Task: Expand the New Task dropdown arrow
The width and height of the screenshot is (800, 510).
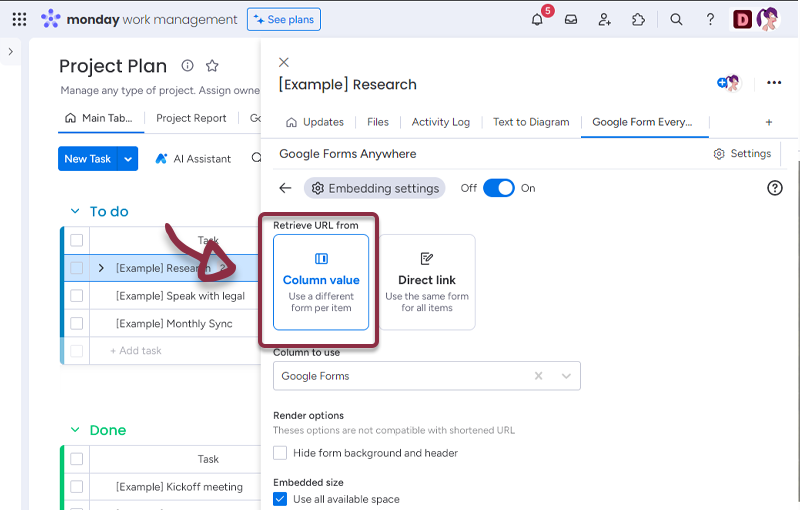Action: (128, 159)
